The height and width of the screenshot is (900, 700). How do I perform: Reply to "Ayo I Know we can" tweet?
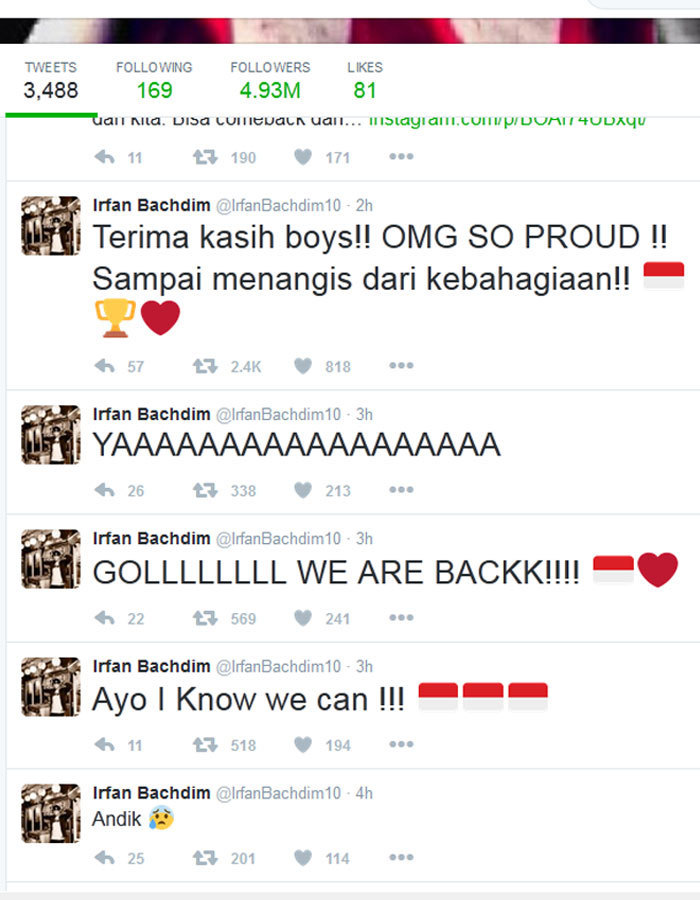[x=104, y=745]
